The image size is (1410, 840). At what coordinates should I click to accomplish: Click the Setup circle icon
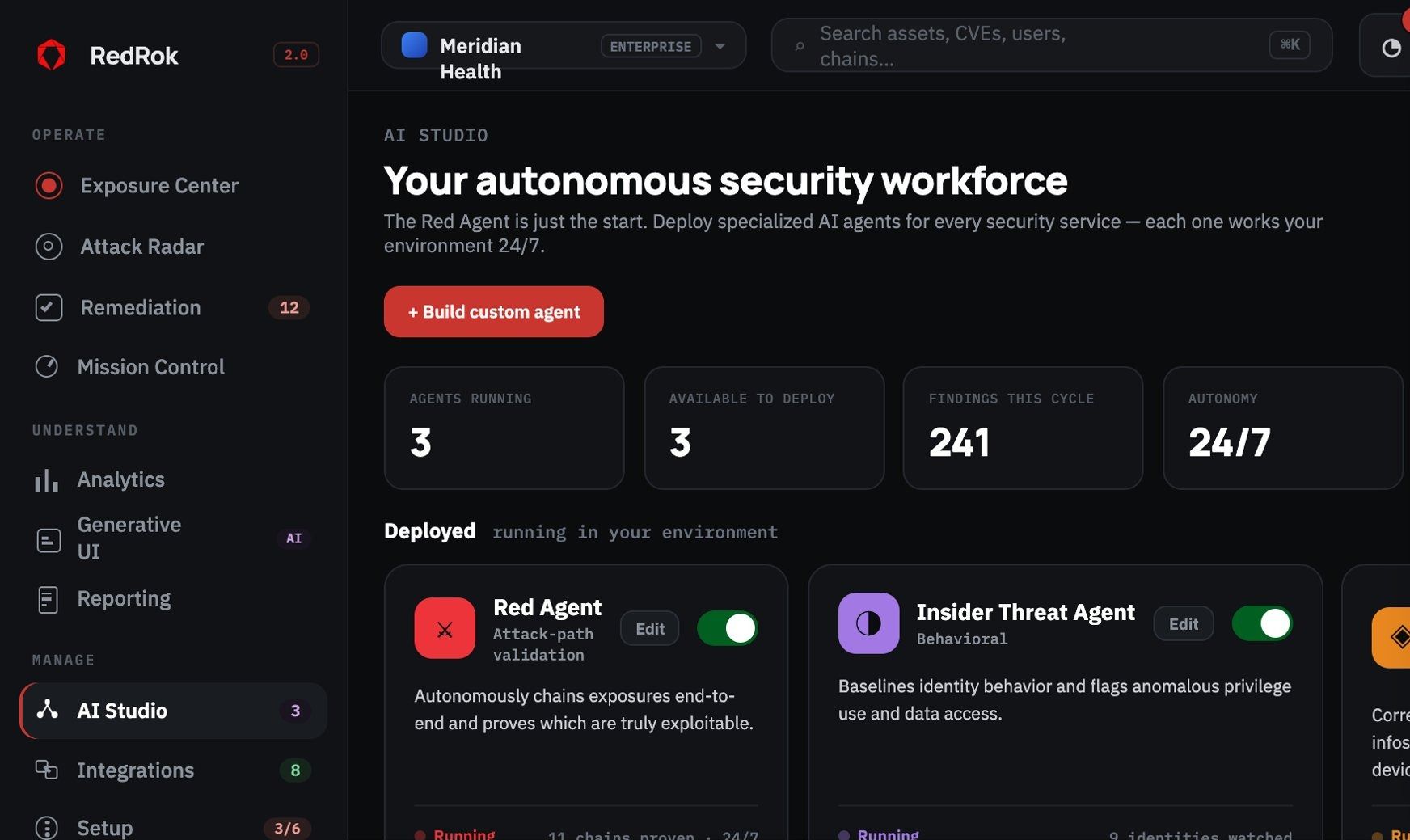47,828
